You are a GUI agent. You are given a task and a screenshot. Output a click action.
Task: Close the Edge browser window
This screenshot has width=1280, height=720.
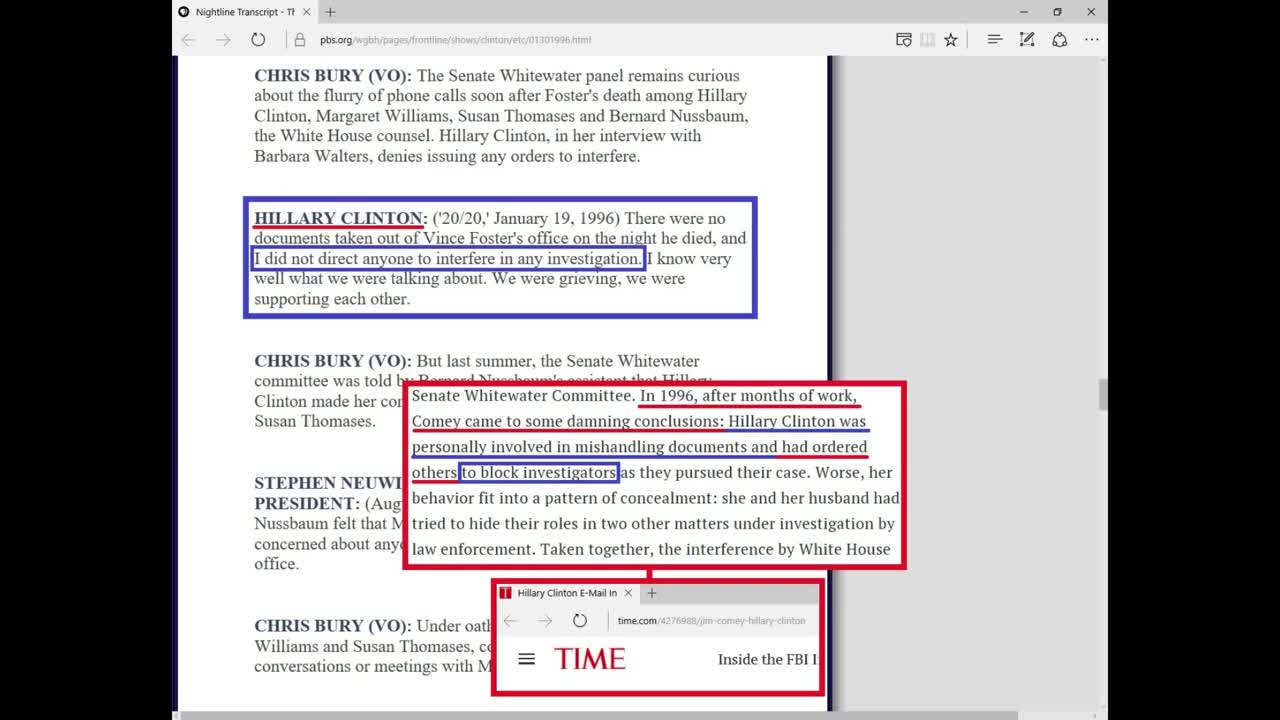(1091, 12)
